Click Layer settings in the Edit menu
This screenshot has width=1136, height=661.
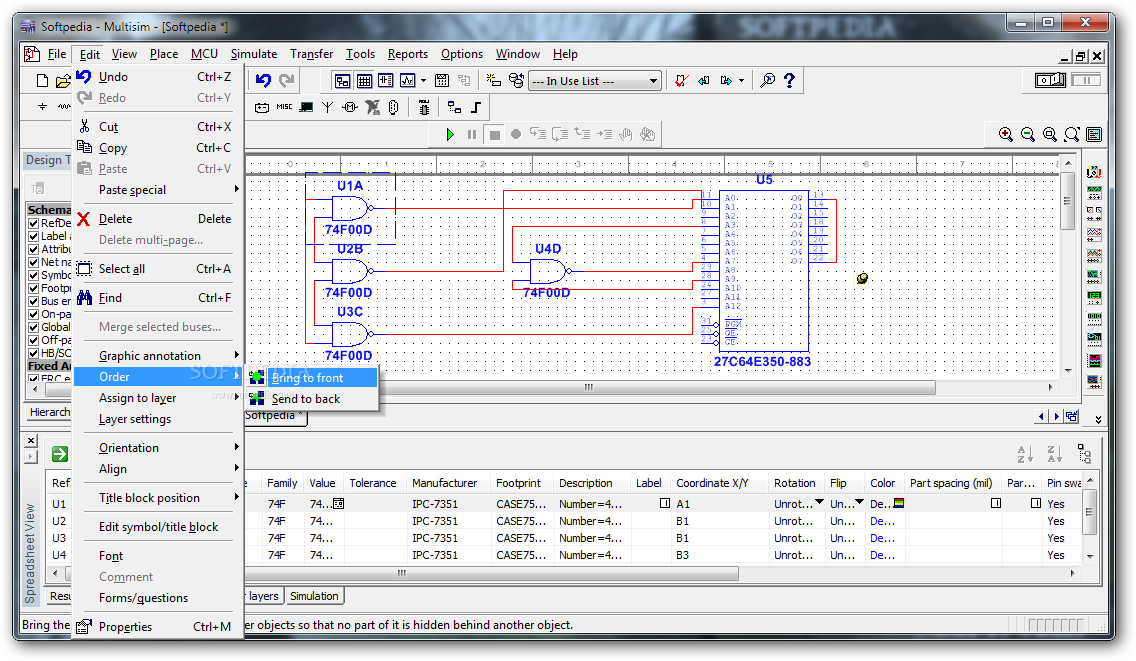pyautogui.click(x=158, y=419)
